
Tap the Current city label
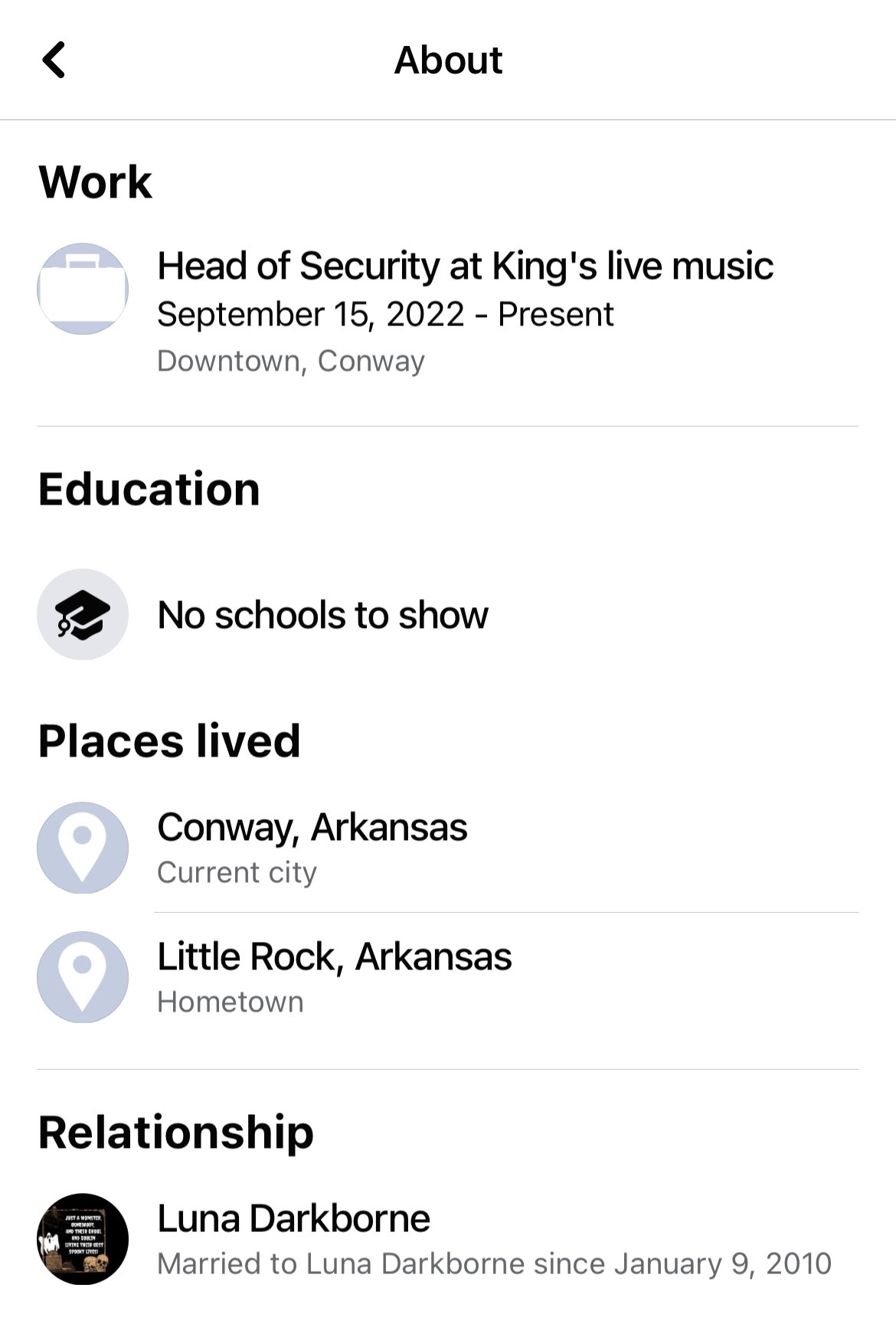pyautogui.click(x=237, y=872)
